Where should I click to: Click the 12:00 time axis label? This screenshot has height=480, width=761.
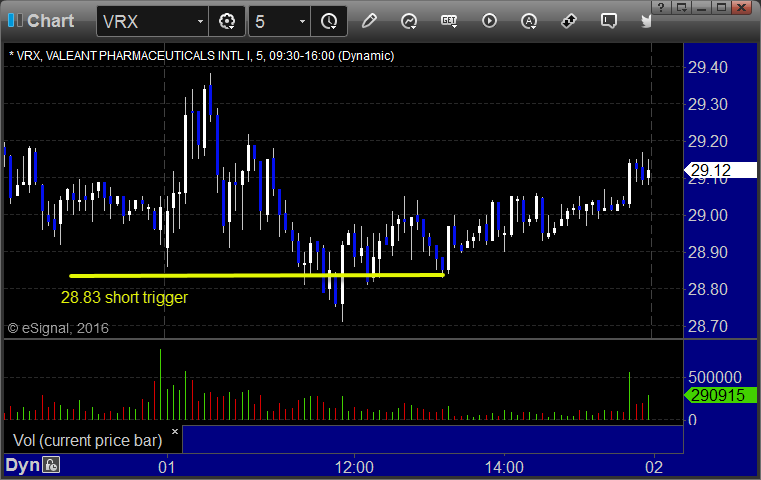(354, 467)
